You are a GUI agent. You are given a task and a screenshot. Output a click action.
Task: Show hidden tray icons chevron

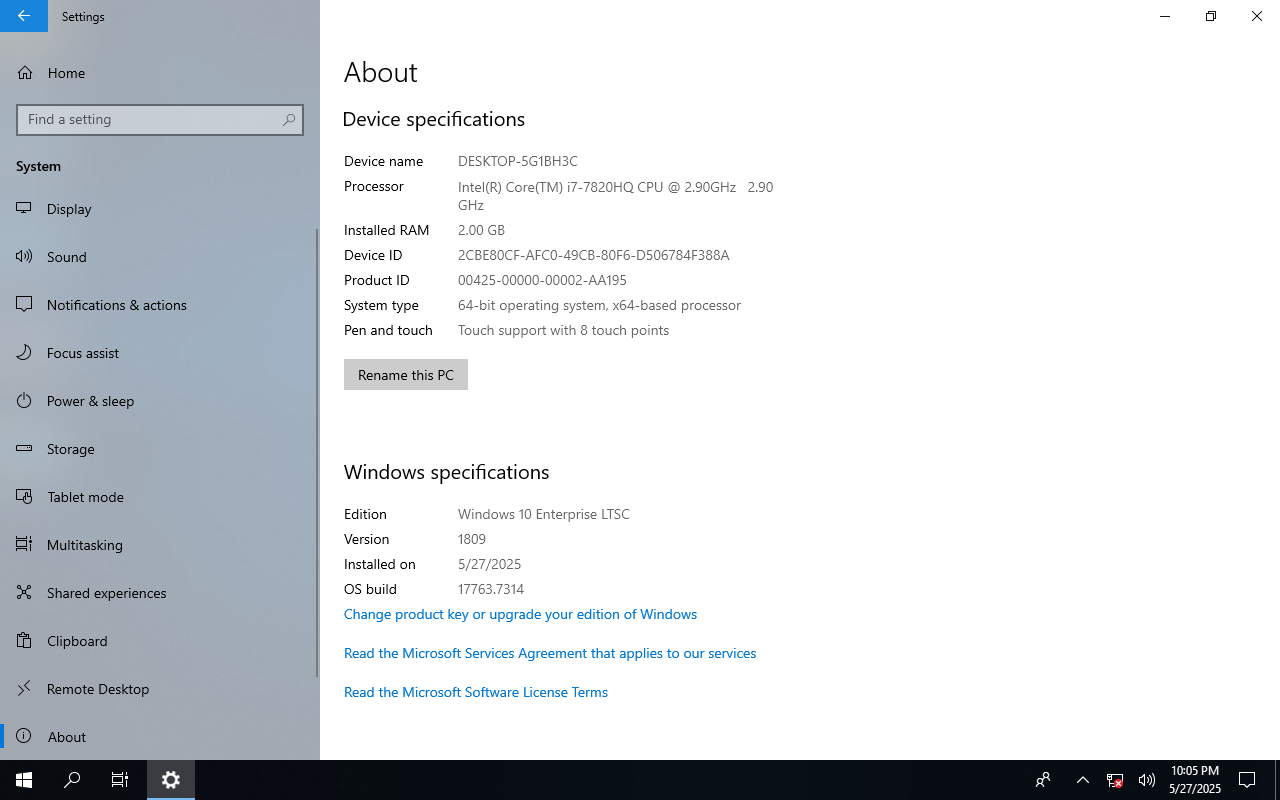(x=1083, y=780)
